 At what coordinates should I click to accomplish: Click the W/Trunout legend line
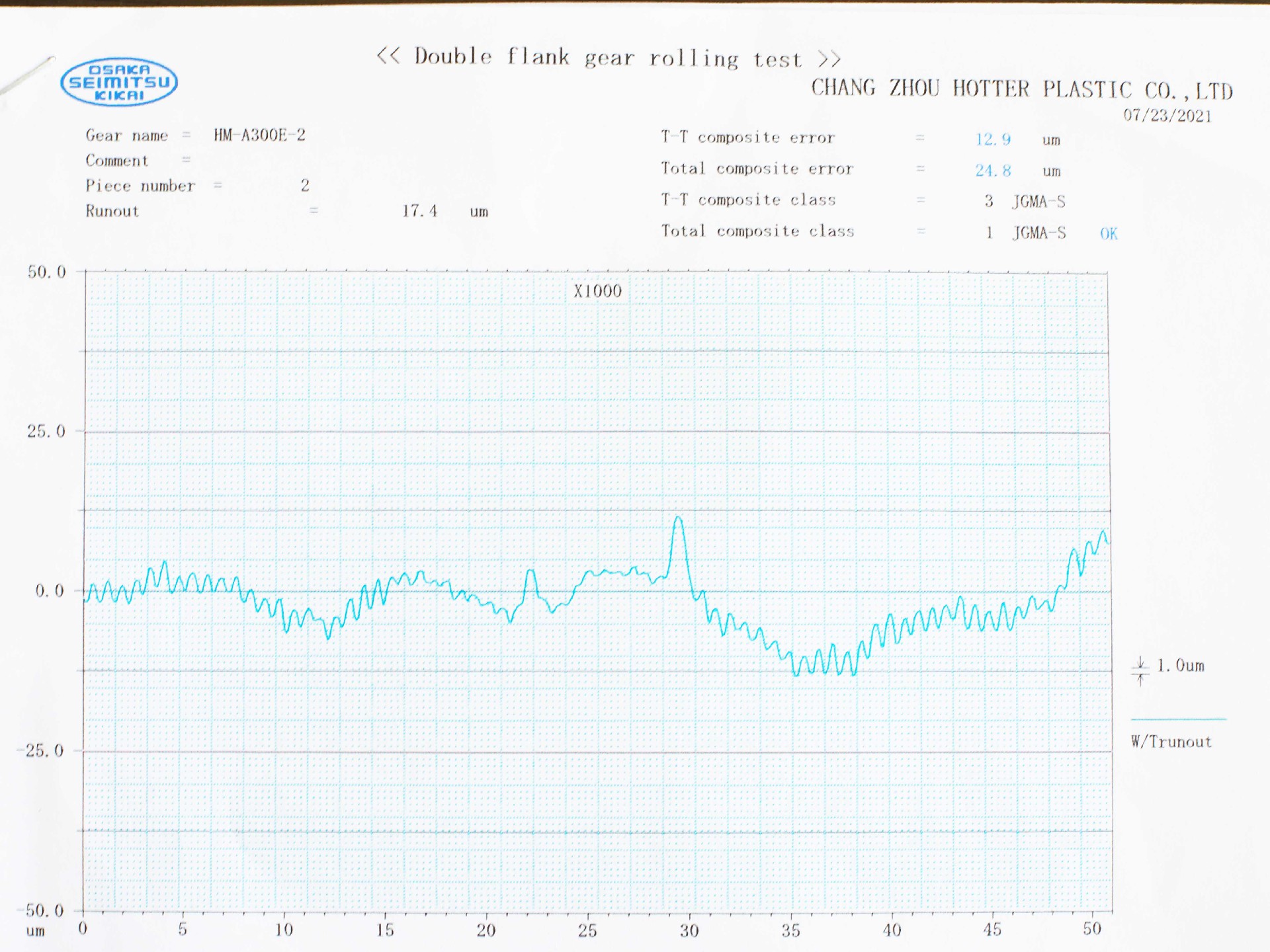point(1178,719)
